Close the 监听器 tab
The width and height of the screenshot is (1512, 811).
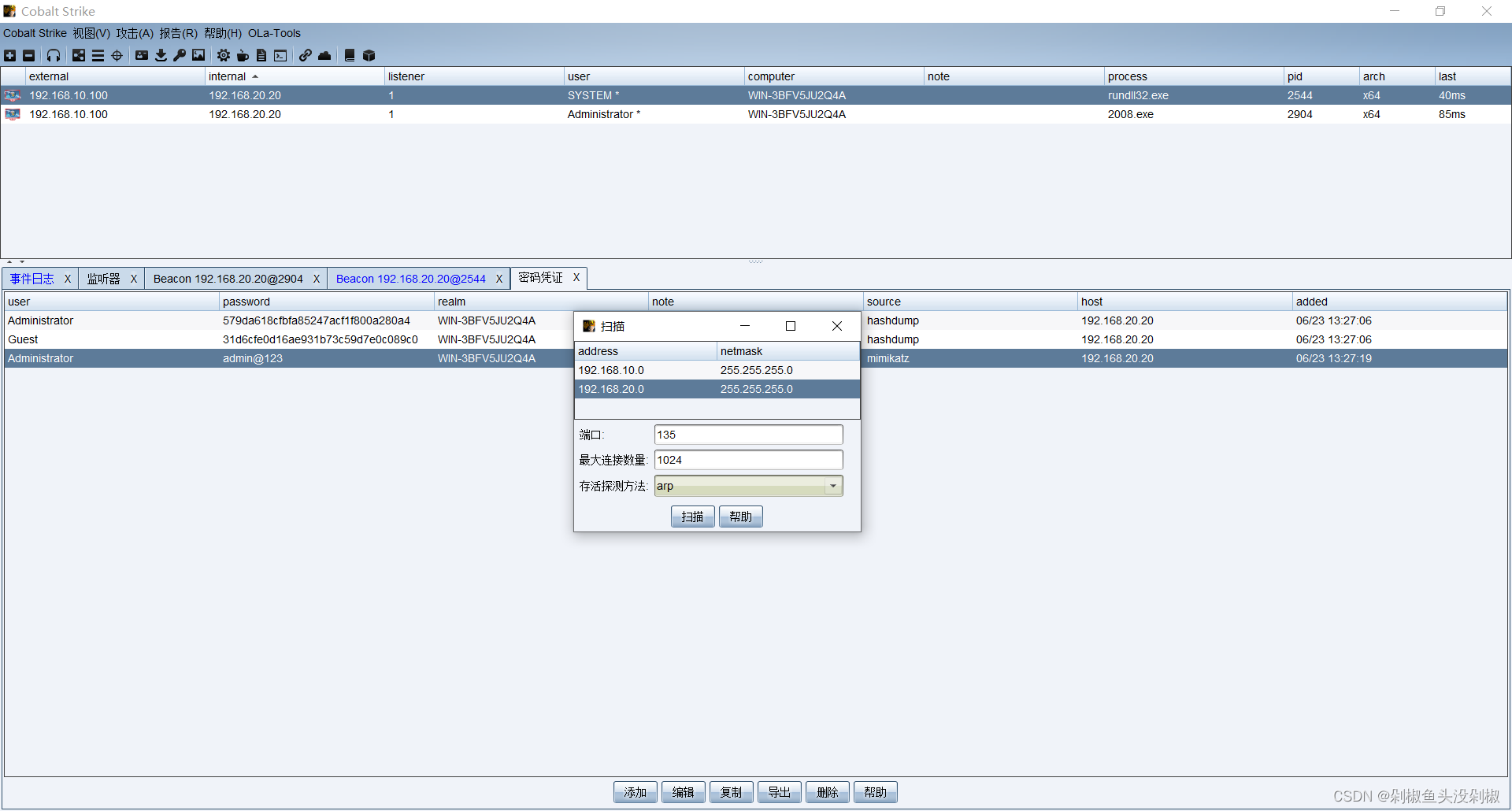point(134,279)
